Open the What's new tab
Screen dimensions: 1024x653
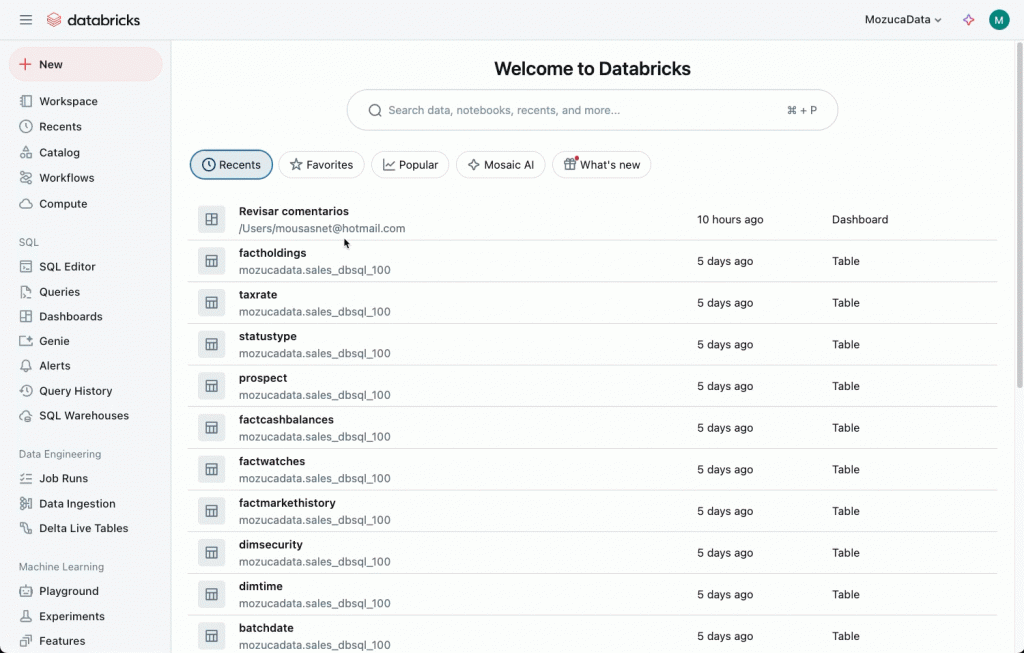(601, 165)
